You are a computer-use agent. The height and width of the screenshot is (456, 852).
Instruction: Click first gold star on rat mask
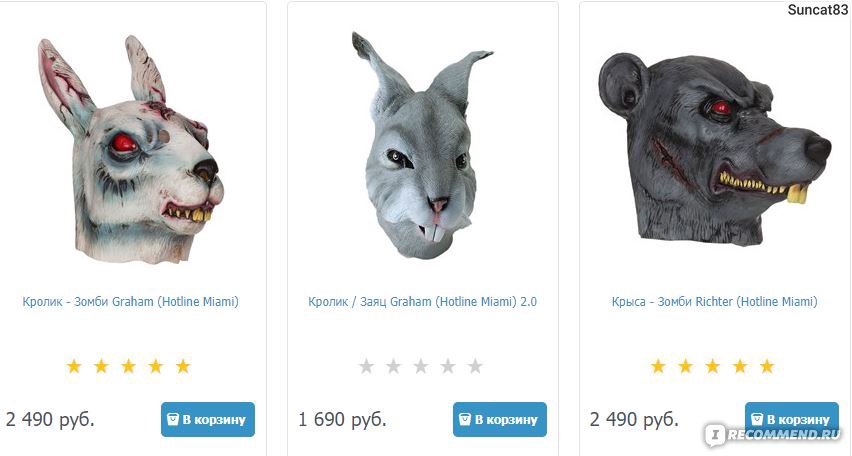point(658,366)
